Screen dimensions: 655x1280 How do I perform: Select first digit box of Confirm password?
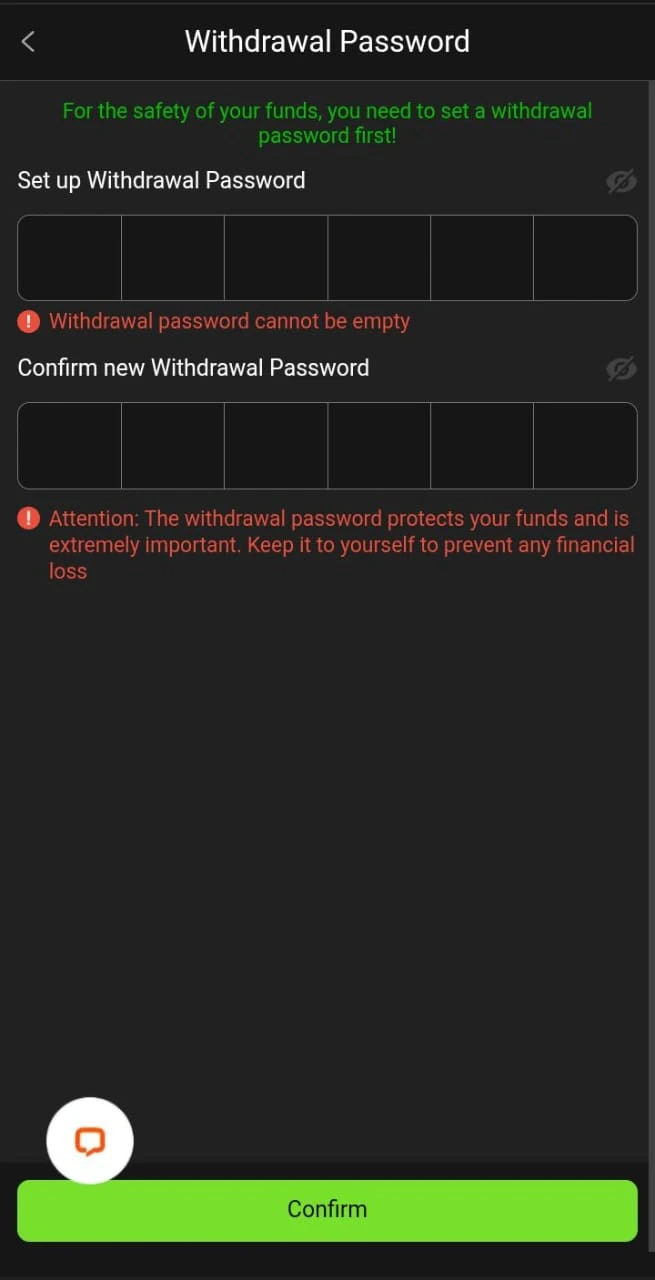(70, 445)
